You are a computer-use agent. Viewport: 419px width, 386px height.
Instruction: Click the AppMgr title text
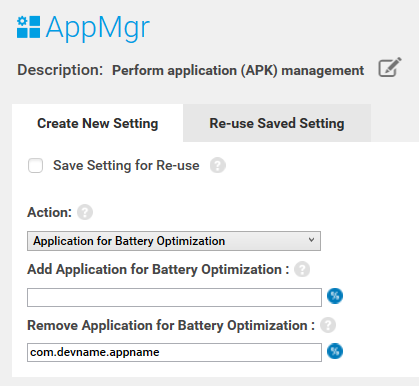[x=98, y=28]
